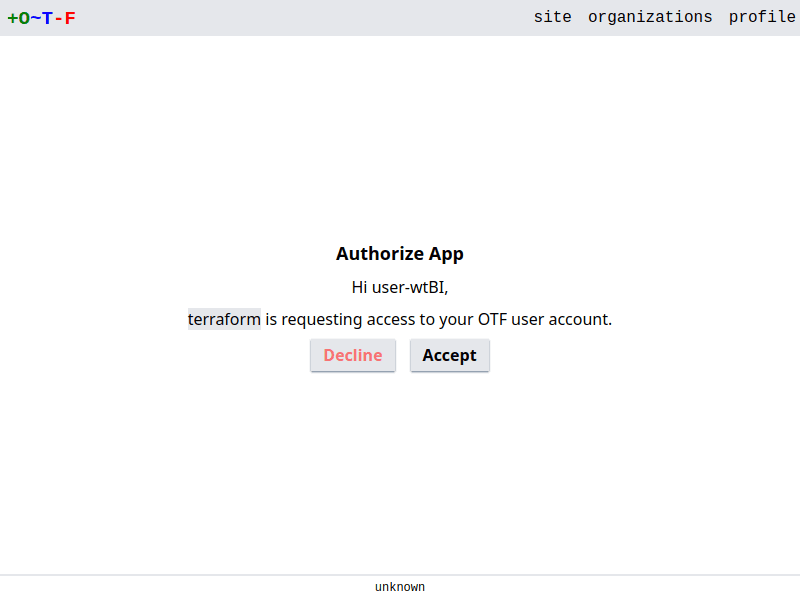Click the 'Hi user-wtBI,' greeting text

pos(399,287)
